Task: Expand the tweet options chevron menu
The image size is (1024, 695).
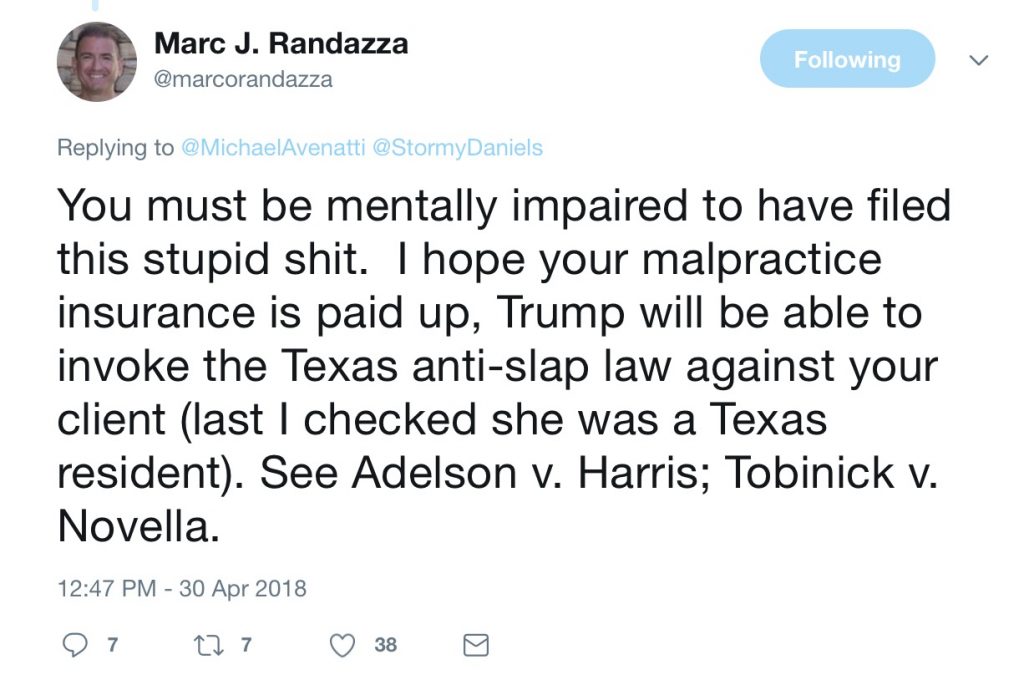Action: [x=978, y=60]
